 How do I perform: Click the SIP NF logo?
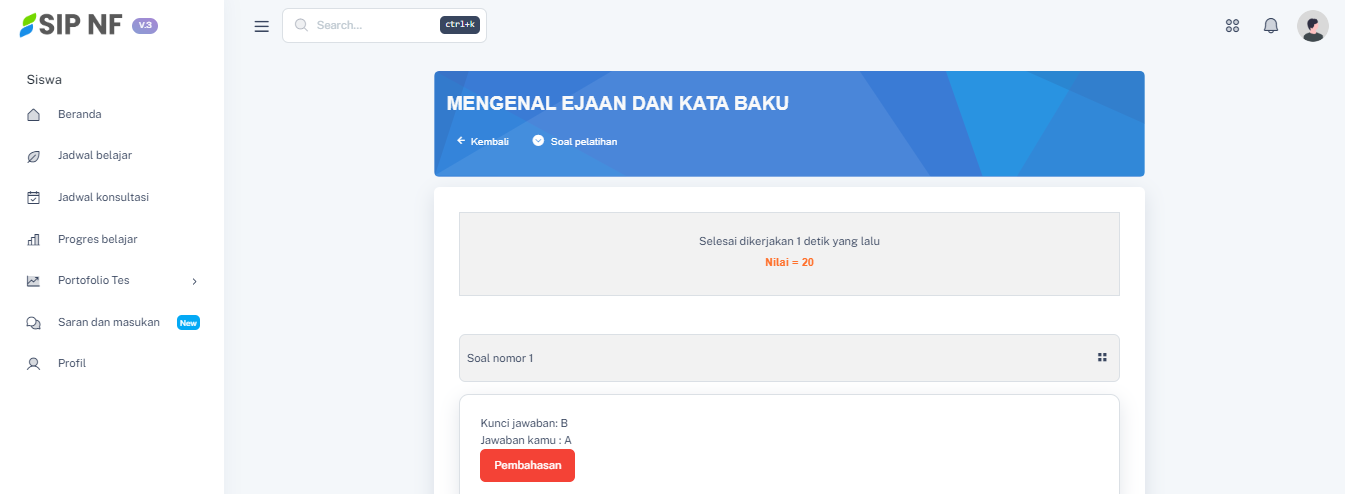pyautogui.click(x=71, y=25)
